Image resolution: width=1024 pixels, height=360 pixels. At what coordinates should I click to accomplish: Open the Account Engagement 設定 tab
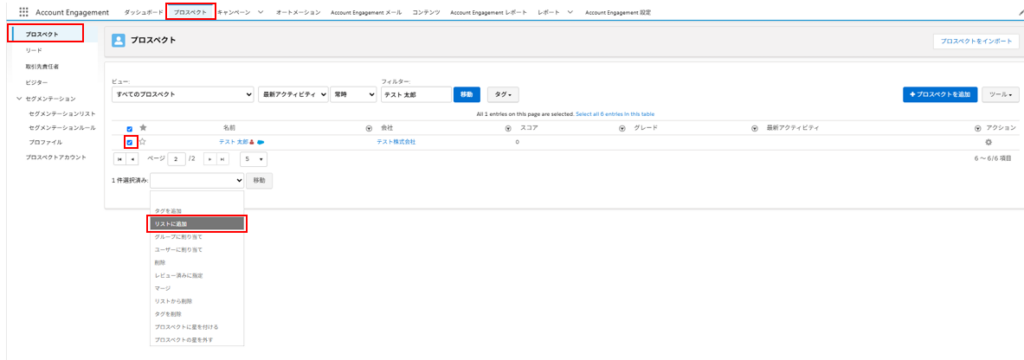point(618,12)
